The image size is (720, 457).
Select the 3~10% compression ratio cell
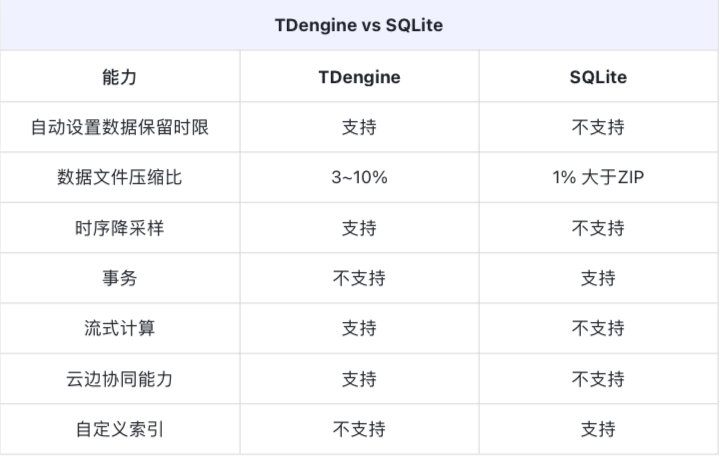(x=359, y=178)
